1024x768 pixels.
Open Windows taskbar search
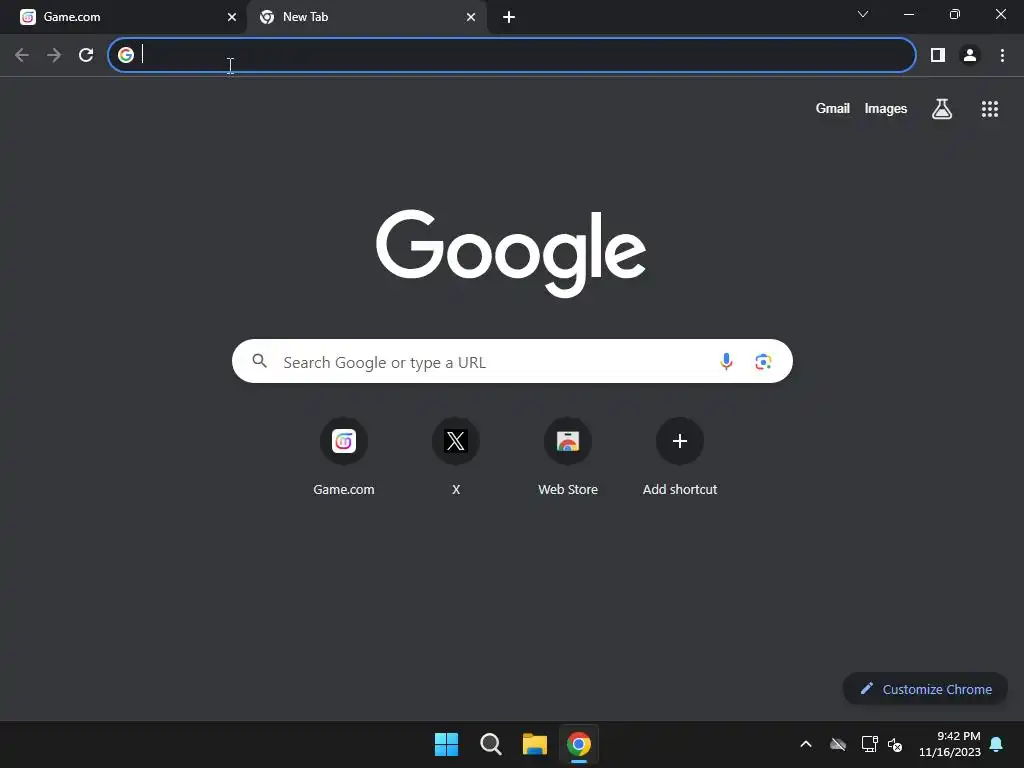(x=490, y=744)
